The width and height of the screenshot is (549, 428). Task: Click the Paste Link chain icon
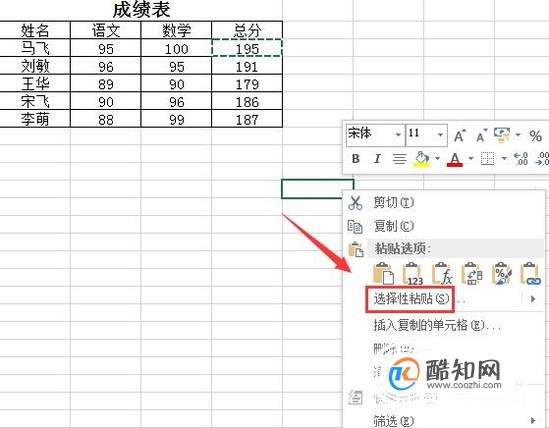pyautogui.click(x=531, y=274)
